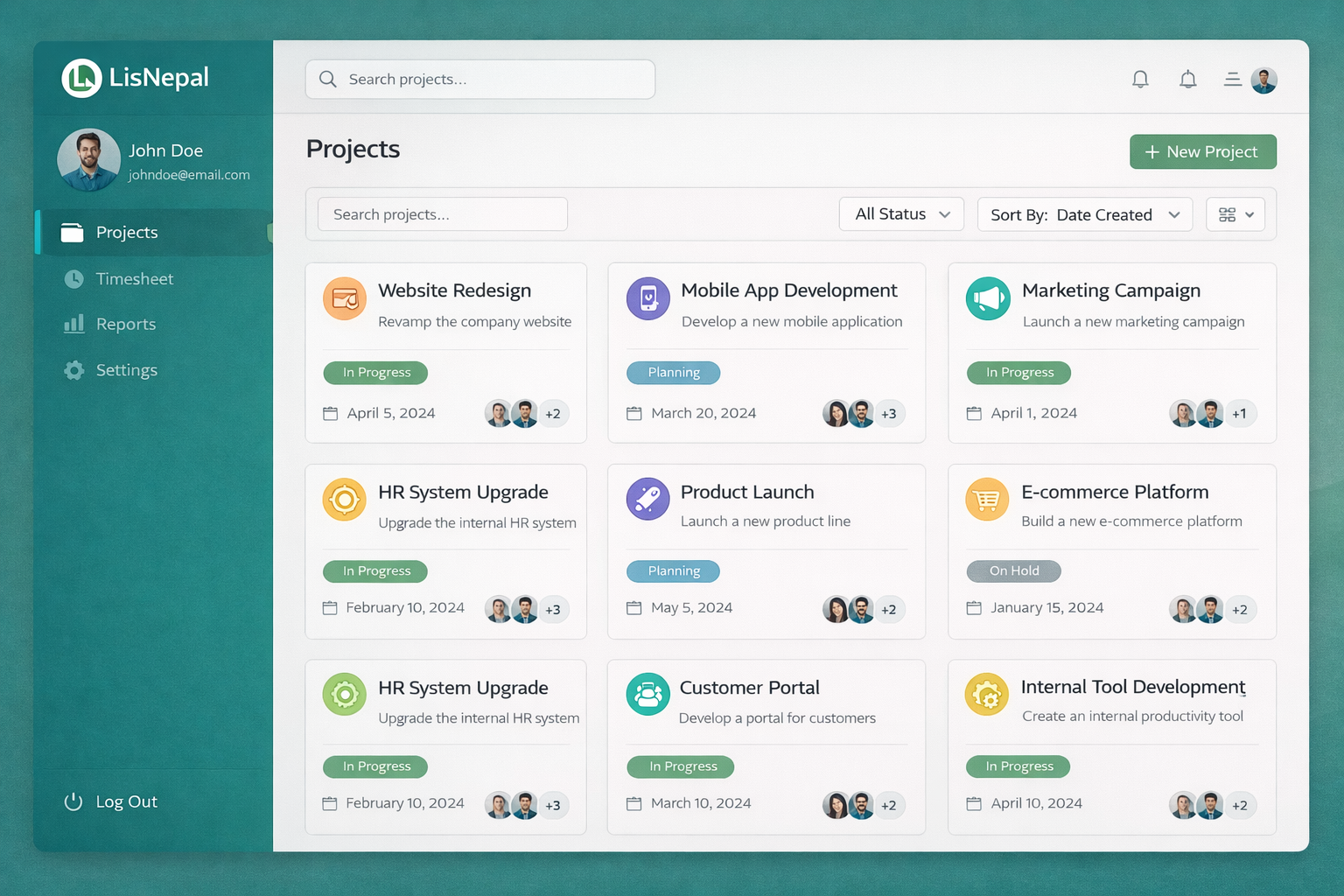Click the Product Launch rocket icon
Image resolution: width=1344 pixels, height=896 pixels.
648,499
